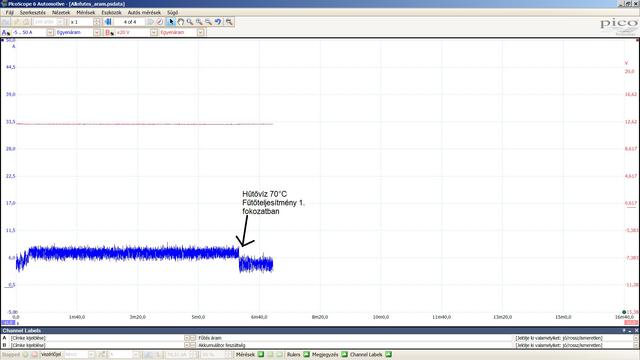The height and width of the screenshot is (360, 640).
Task: Click the zoom magnifier tool after the hand
Action: (x=190, y=22)
